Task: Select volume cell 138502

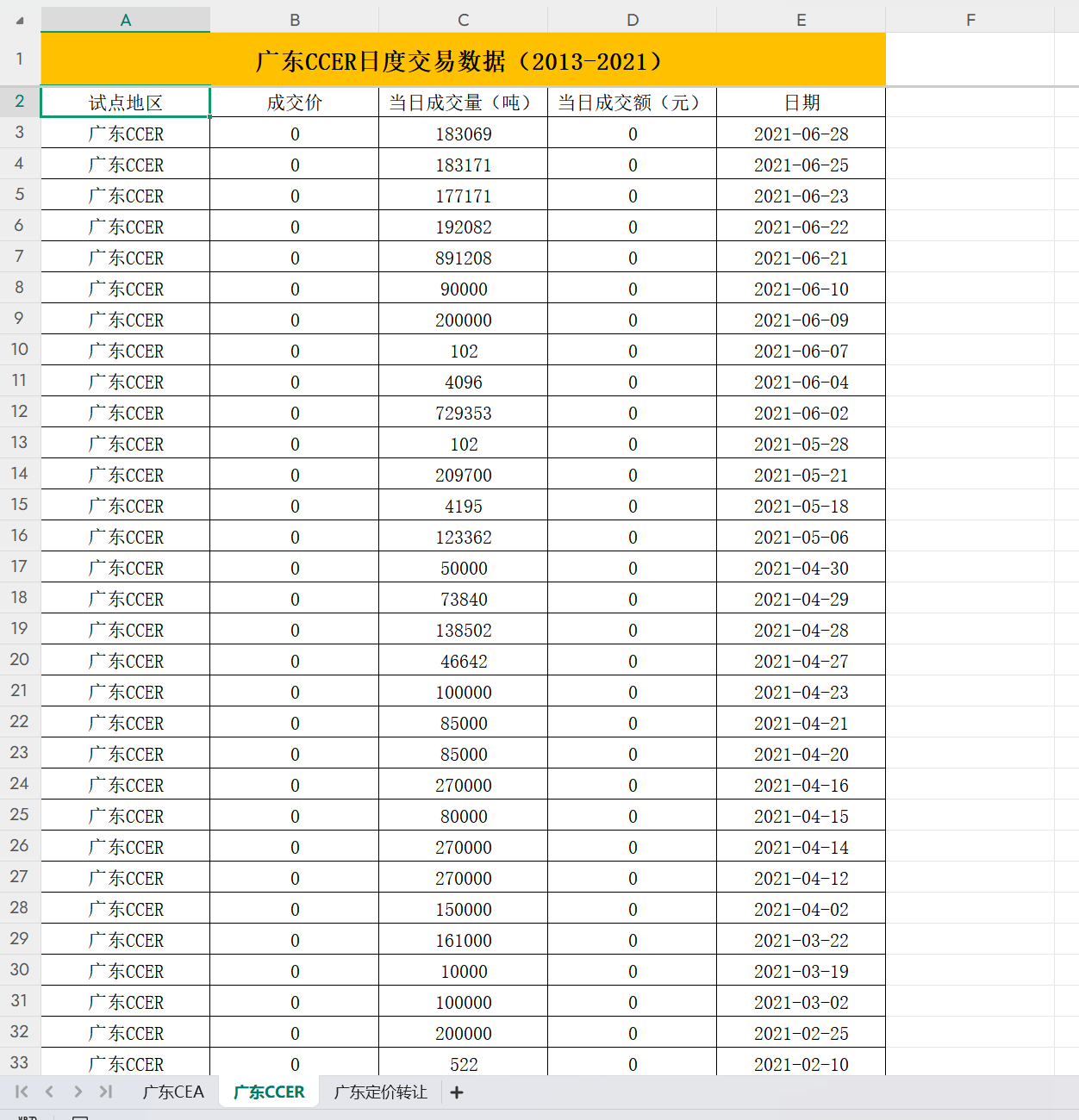Action: point(464,630)
